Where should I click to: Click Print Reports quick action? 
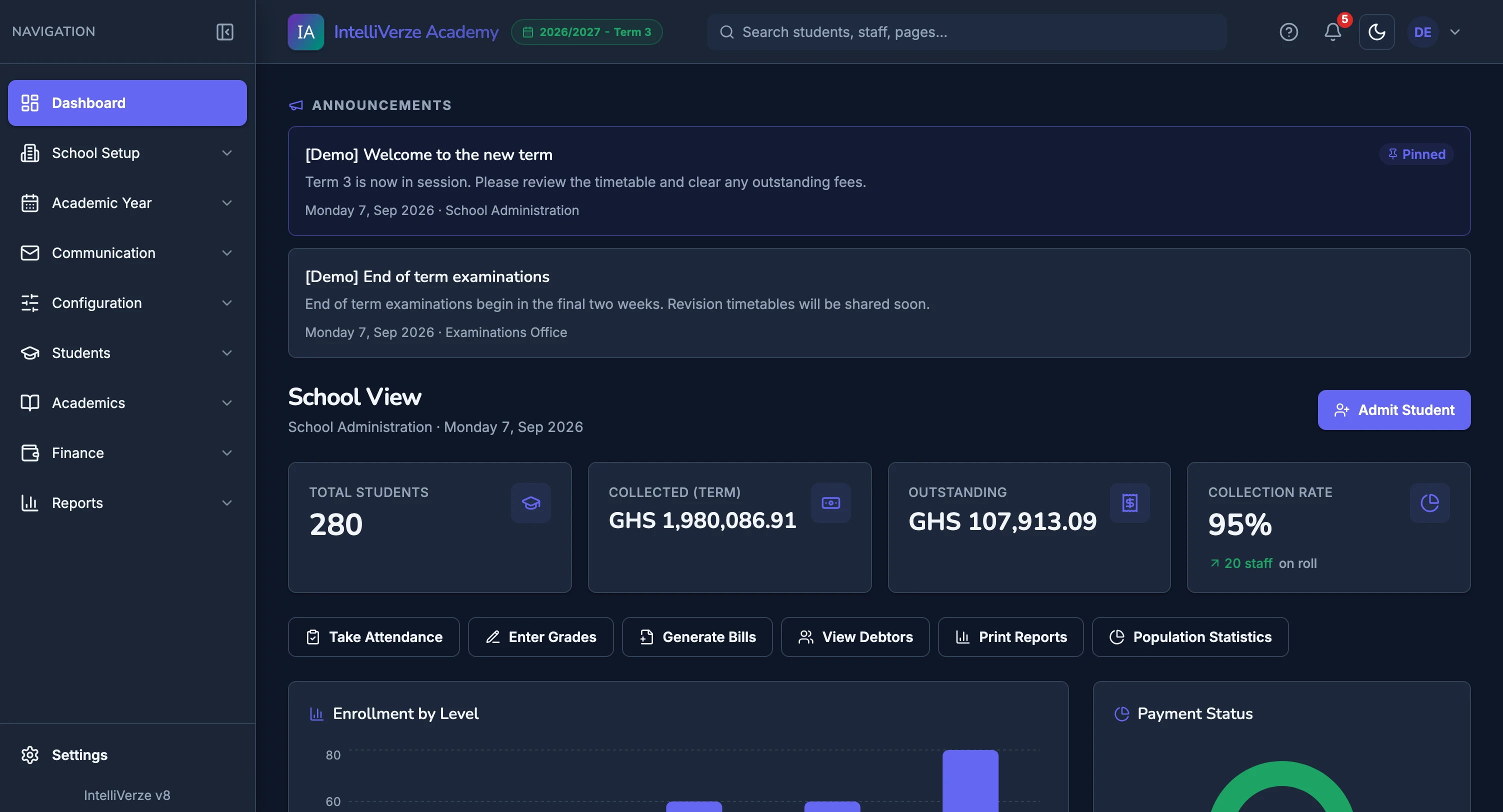pyautogui.click(x=1011, y=637)
